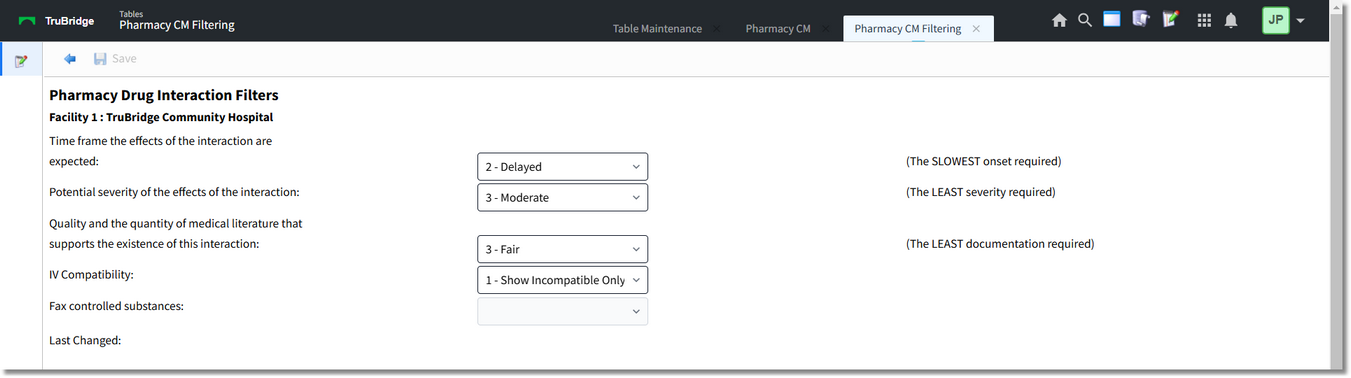The image size is (1351, 378).
Task: Open the '3 - Fair' documentation dropdown
Action: (x=563, y=249)
